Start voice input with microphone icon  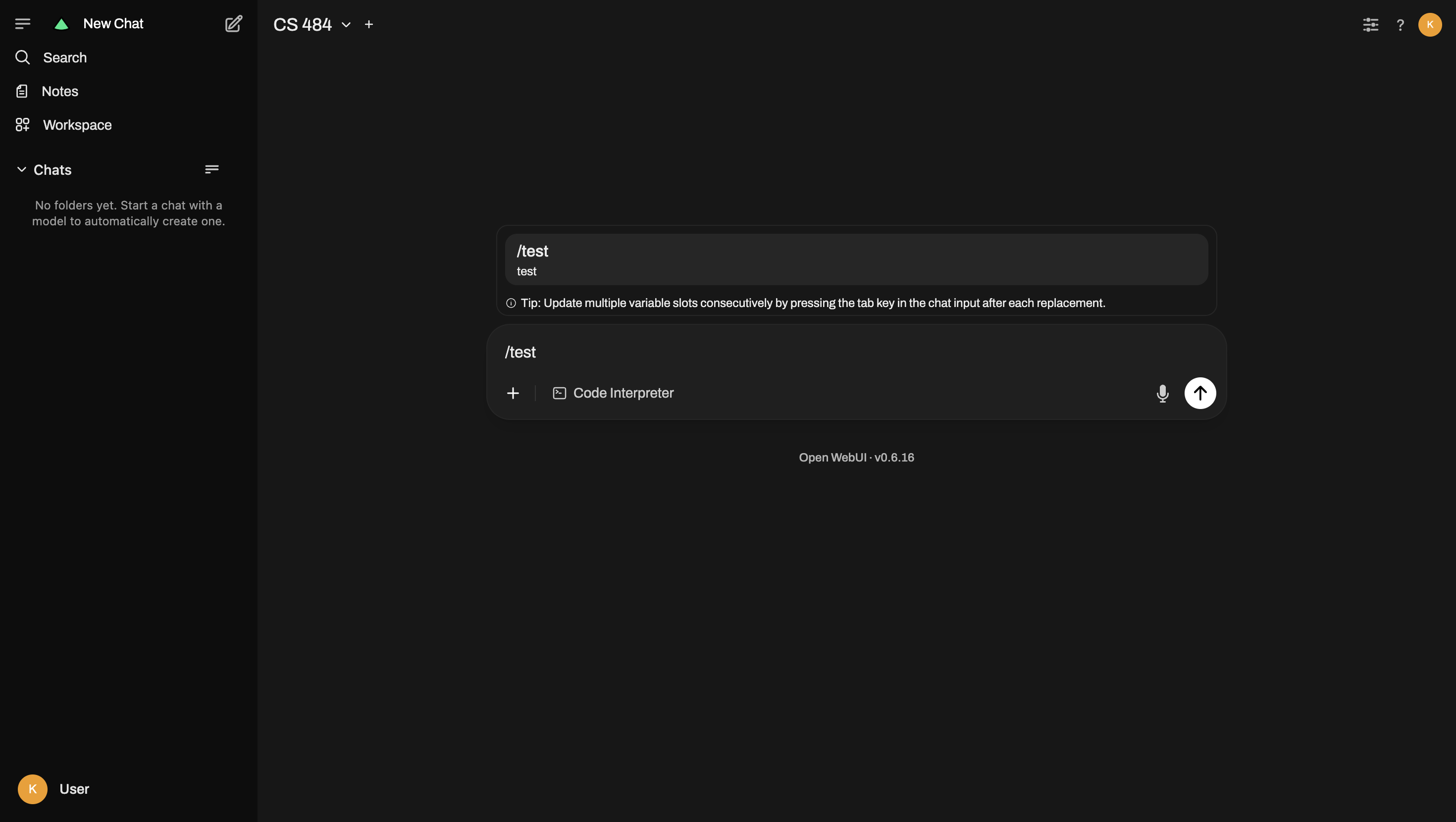click(x=1162, y=393)
